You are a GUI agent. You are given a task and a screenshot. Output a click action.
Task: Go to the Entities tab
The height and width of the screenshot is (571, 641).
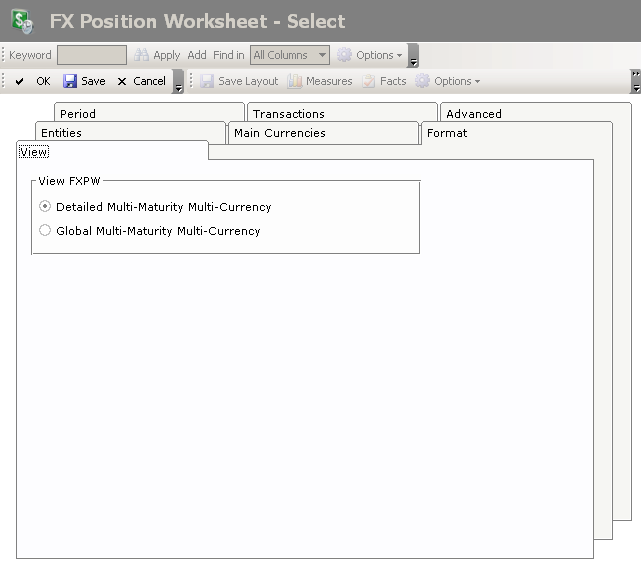click(x=61, y=133)
